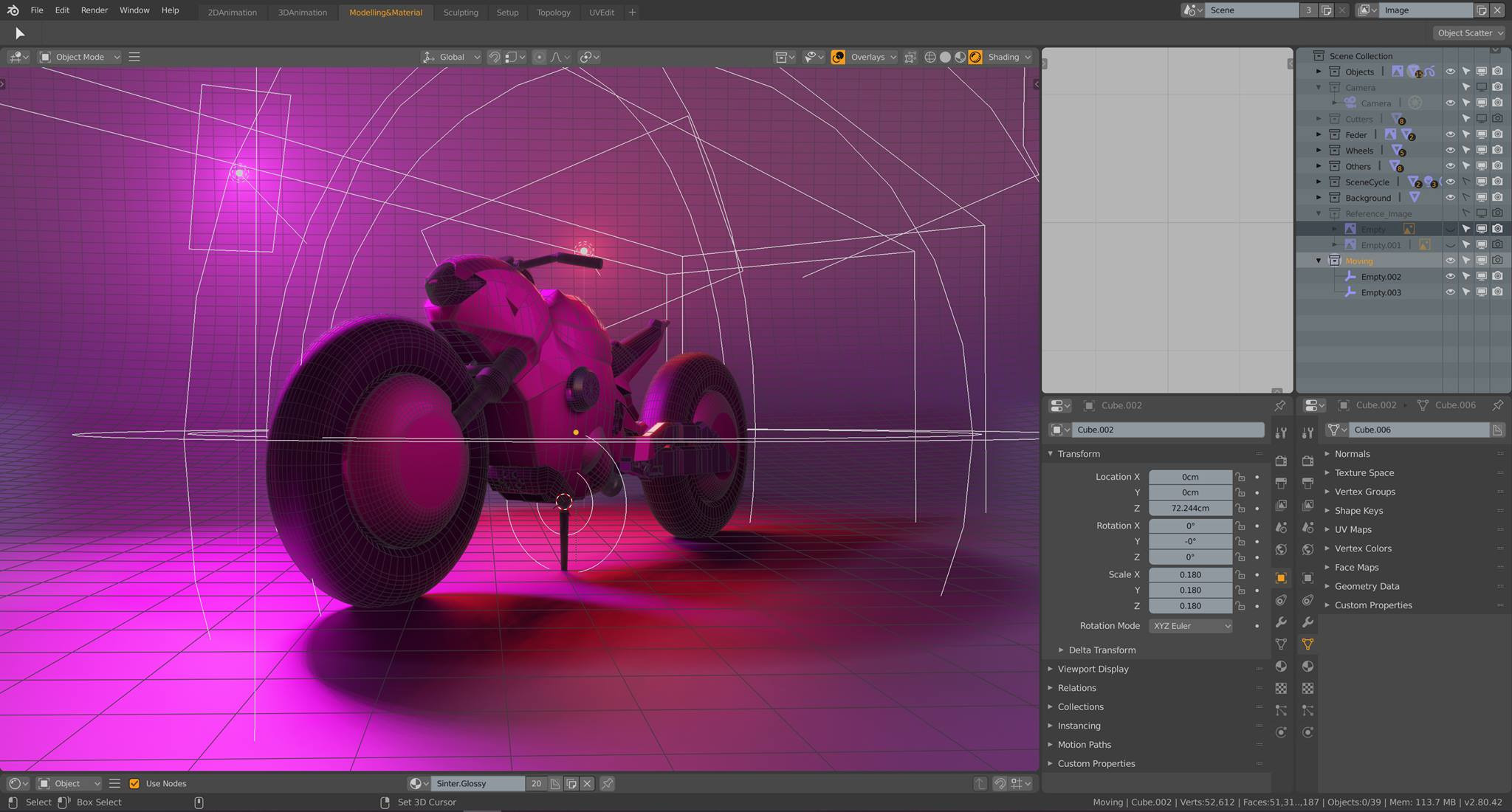Toggle X-Ray icon next to Overlays
1512x812 pixels.
pyautogui.click(x=910, y=57)
